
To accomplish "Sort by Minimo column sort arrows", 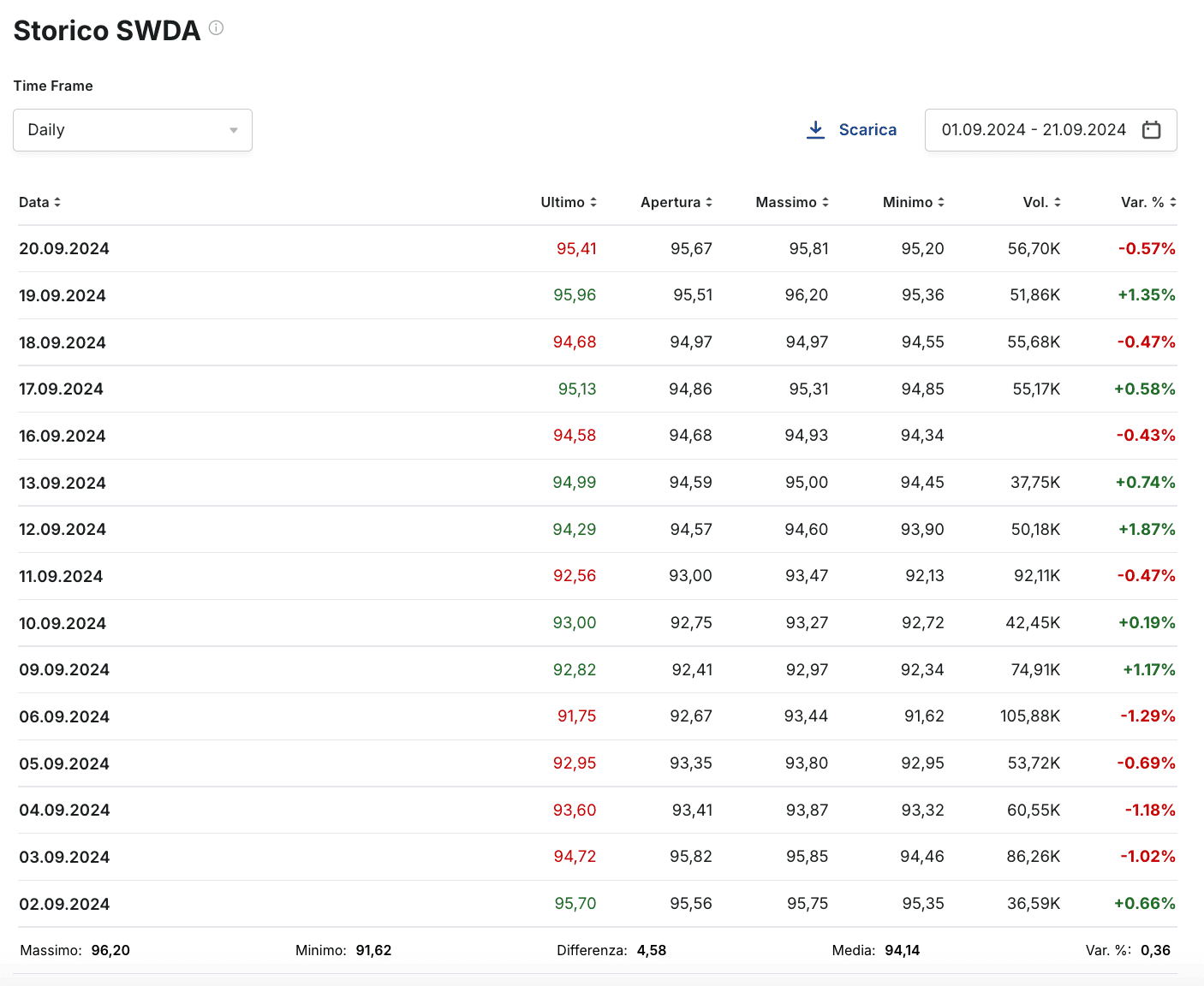I will (x=941, y=203).
